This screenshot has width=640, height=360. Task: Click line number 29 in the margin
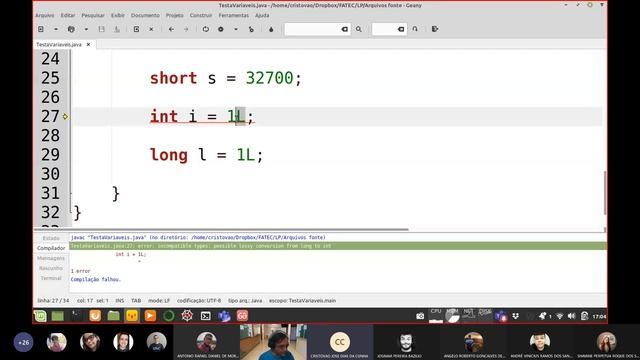(50, 155)
